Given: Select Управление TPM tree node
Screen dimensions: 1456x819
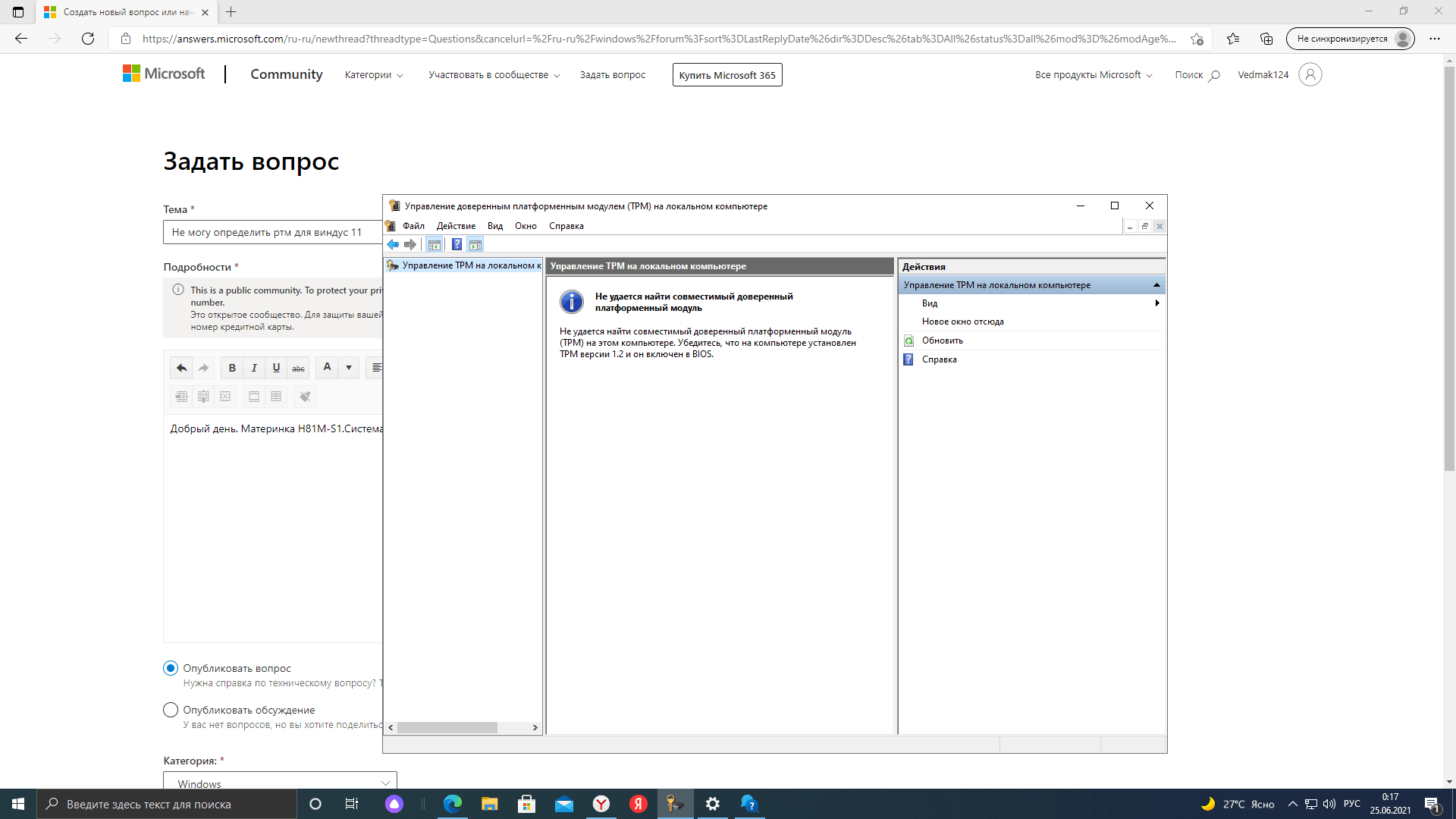Looking at the screenshot, I should [x=464, y=265].
